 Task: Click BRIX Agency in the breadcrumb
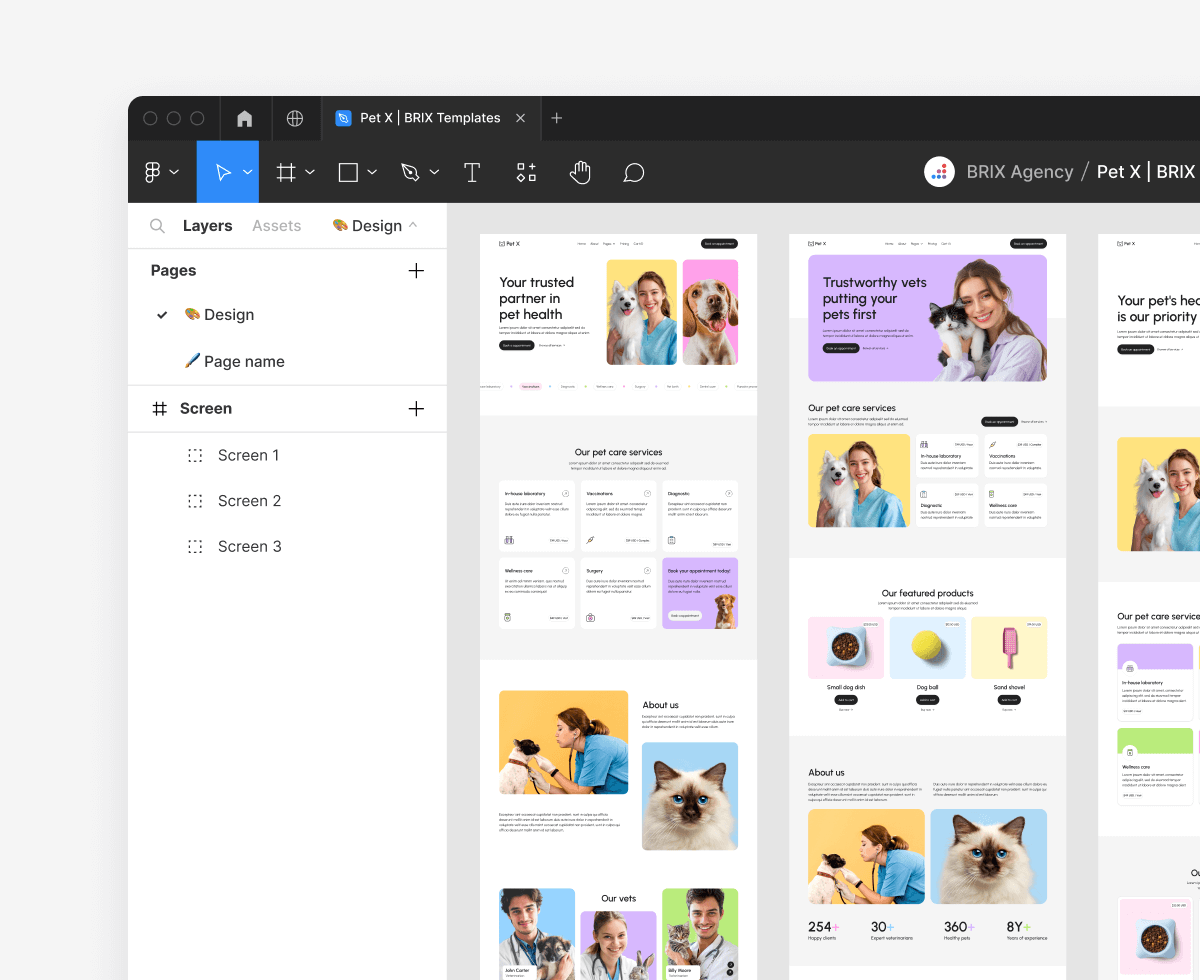click(1019, 171)
